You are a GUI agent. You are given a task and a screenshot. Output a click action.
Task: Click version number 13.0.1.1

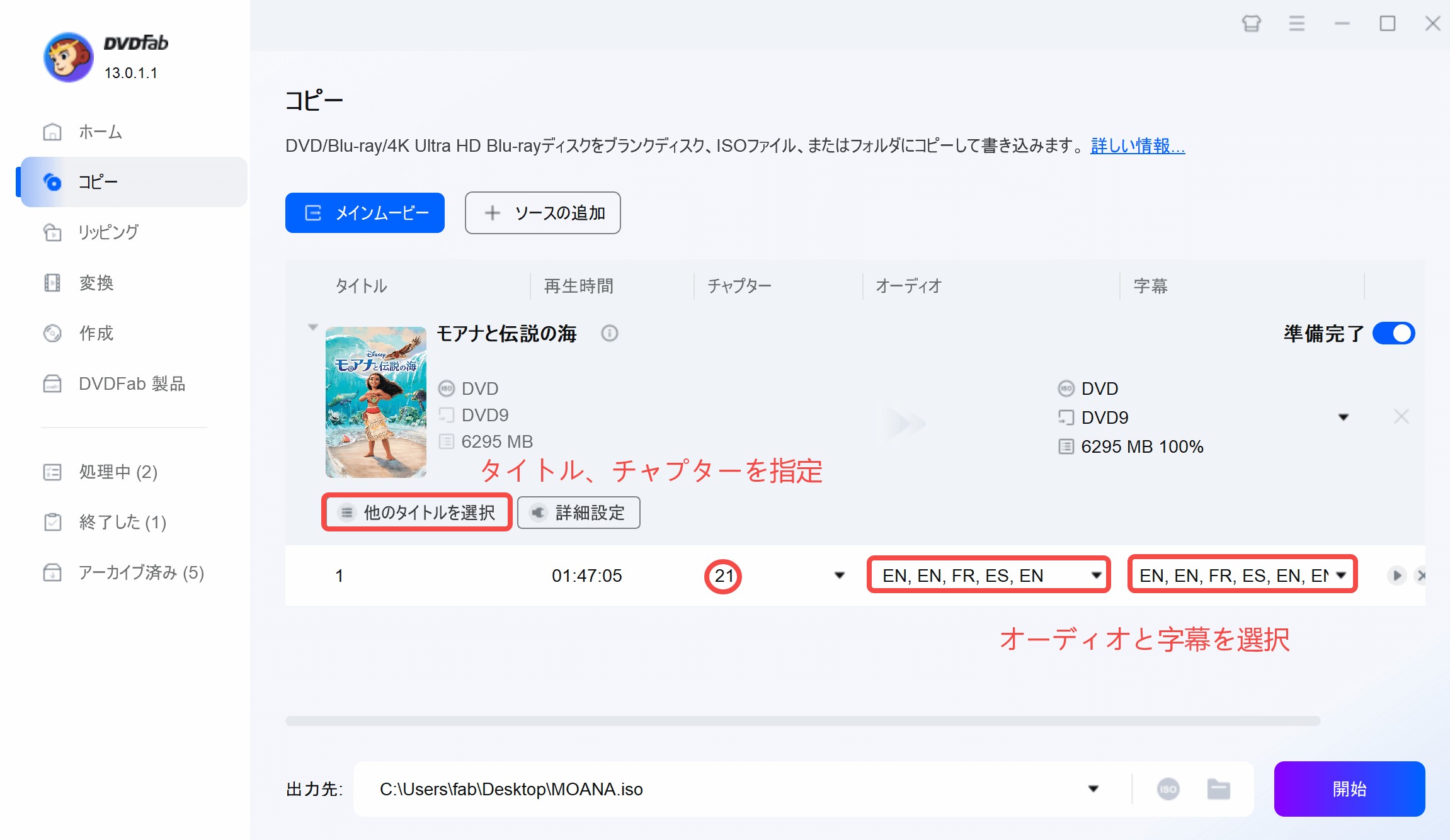(x=131, y=73)
